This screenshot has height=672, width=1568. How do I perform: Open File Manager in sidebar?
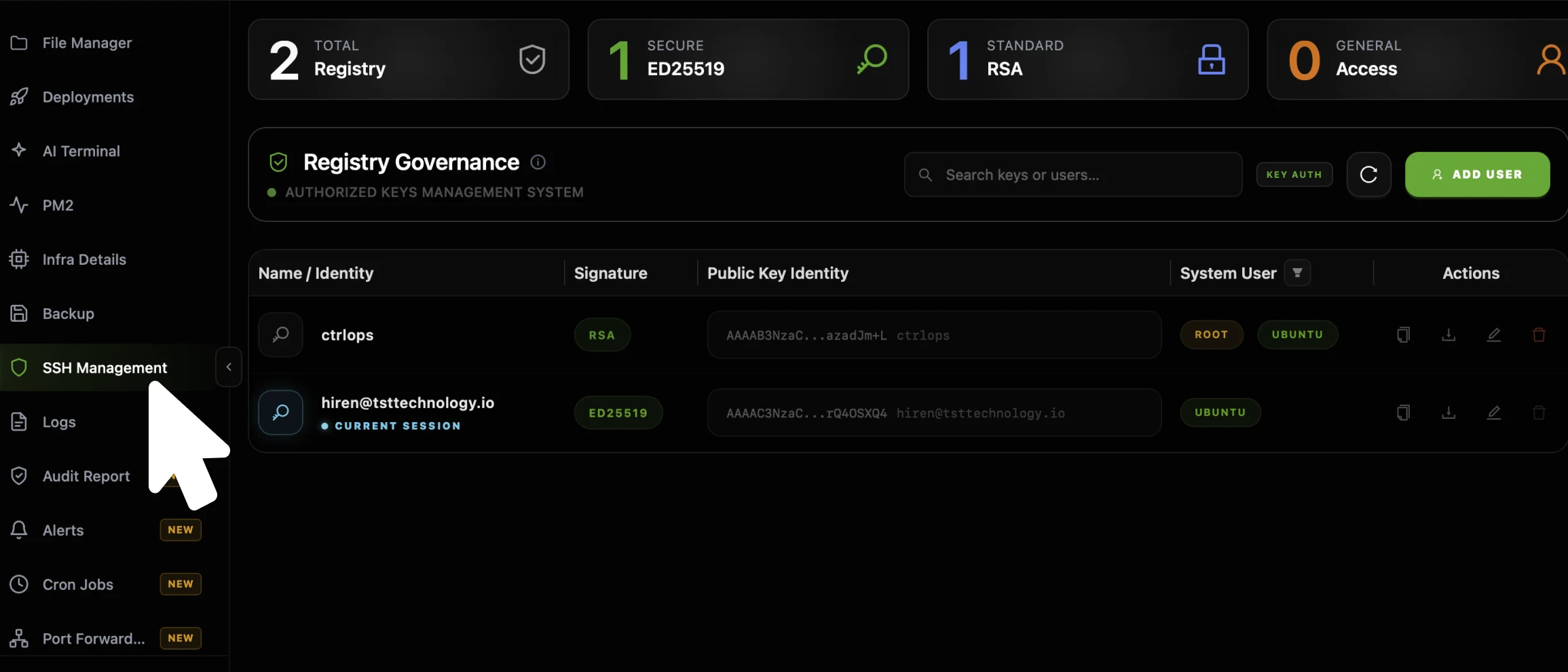coord(87,43)
